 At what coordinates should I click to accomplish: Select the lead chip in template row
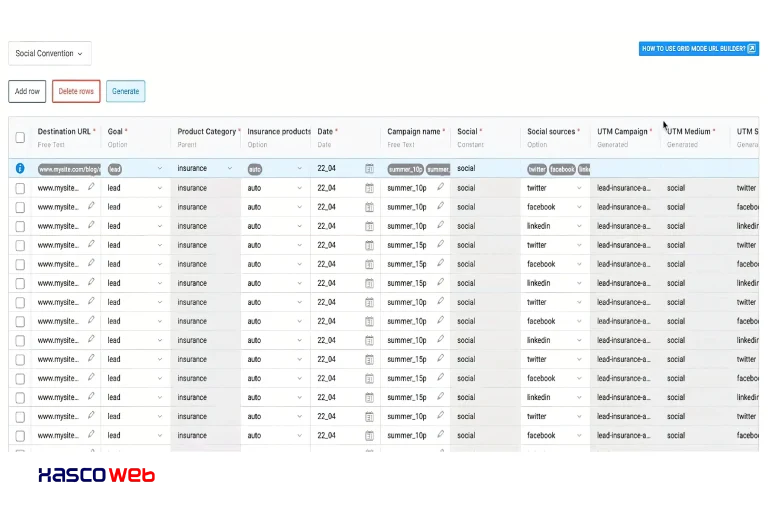(115, 169)
